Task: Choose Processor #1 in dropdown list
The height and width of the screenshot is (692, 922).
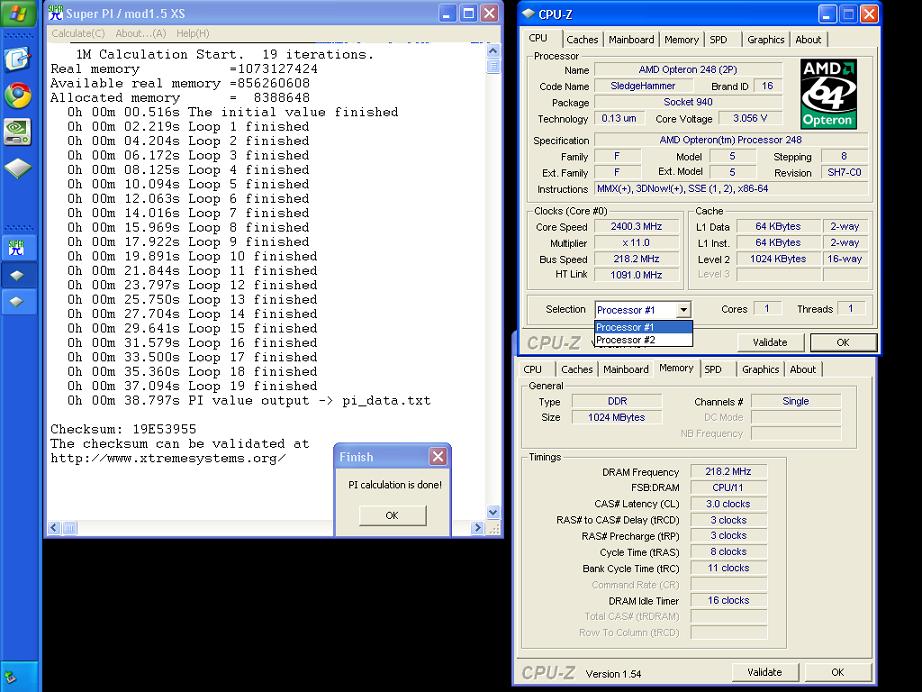Action: pyautogui.click(x=643, y=327)
